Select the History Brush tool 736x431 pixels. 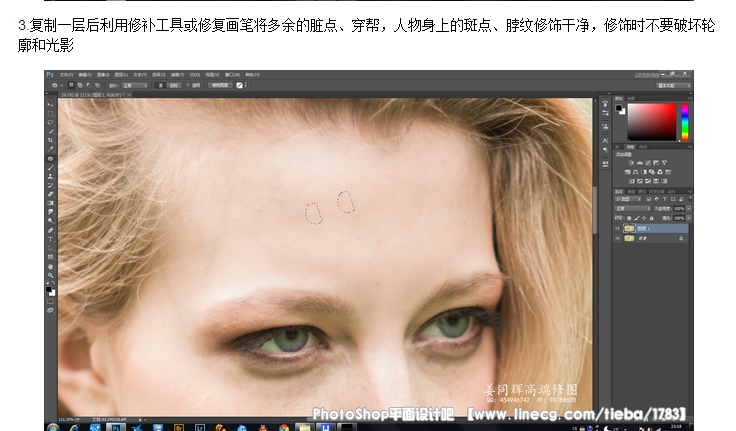click(x=50, y=185)
